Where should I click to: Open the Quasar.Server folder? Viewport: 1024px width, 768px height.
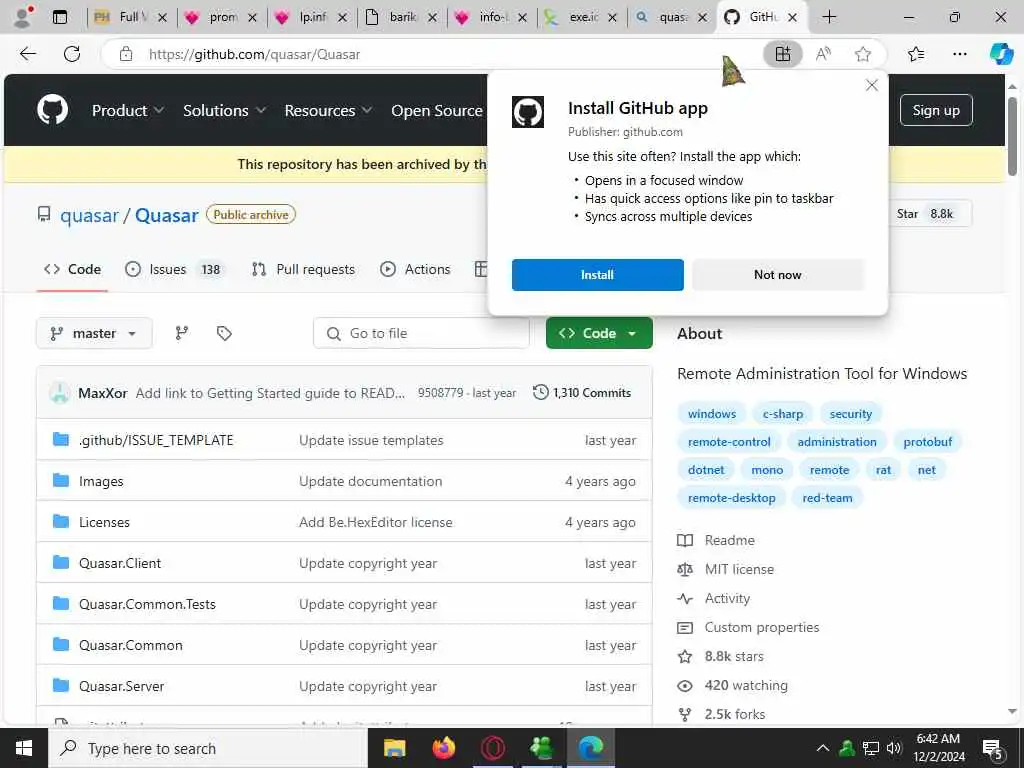121,686
